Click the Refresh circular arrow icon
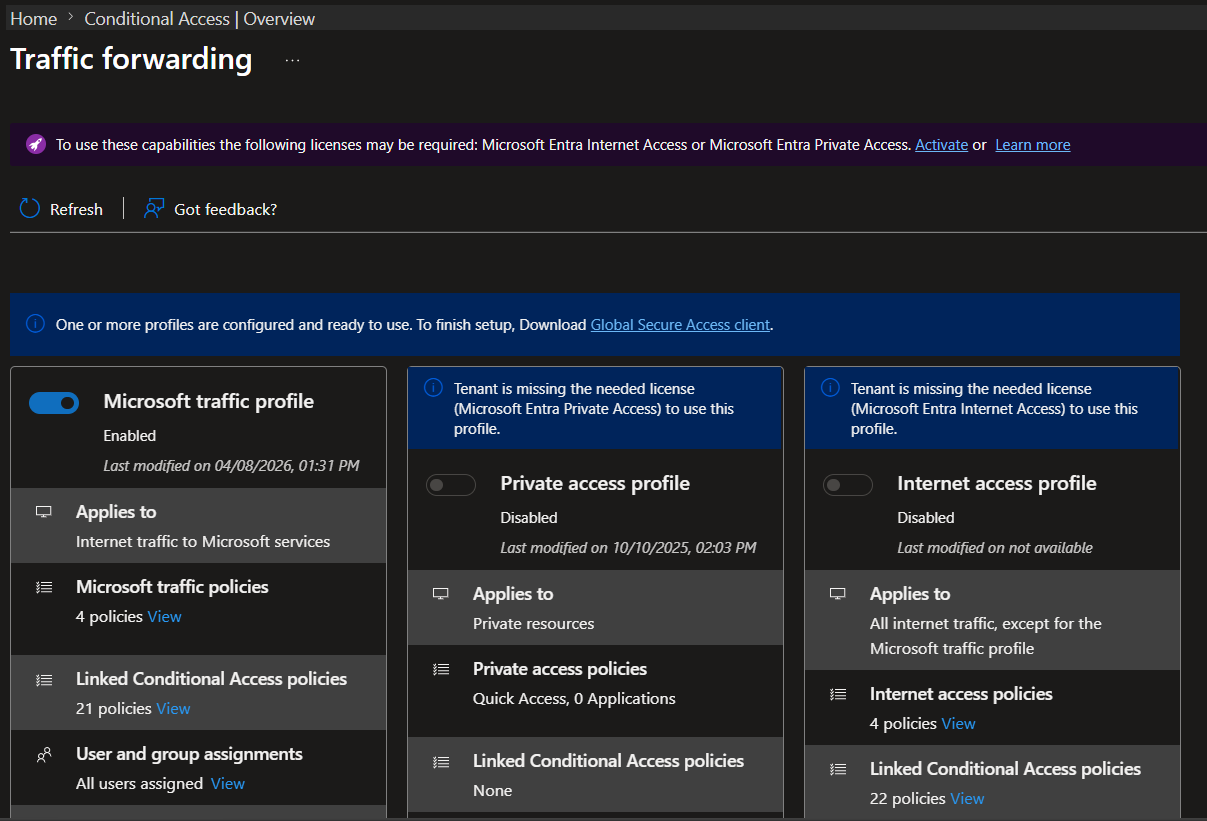The image size is (1207, 821). pyautogui.click(x=29, y=208)
